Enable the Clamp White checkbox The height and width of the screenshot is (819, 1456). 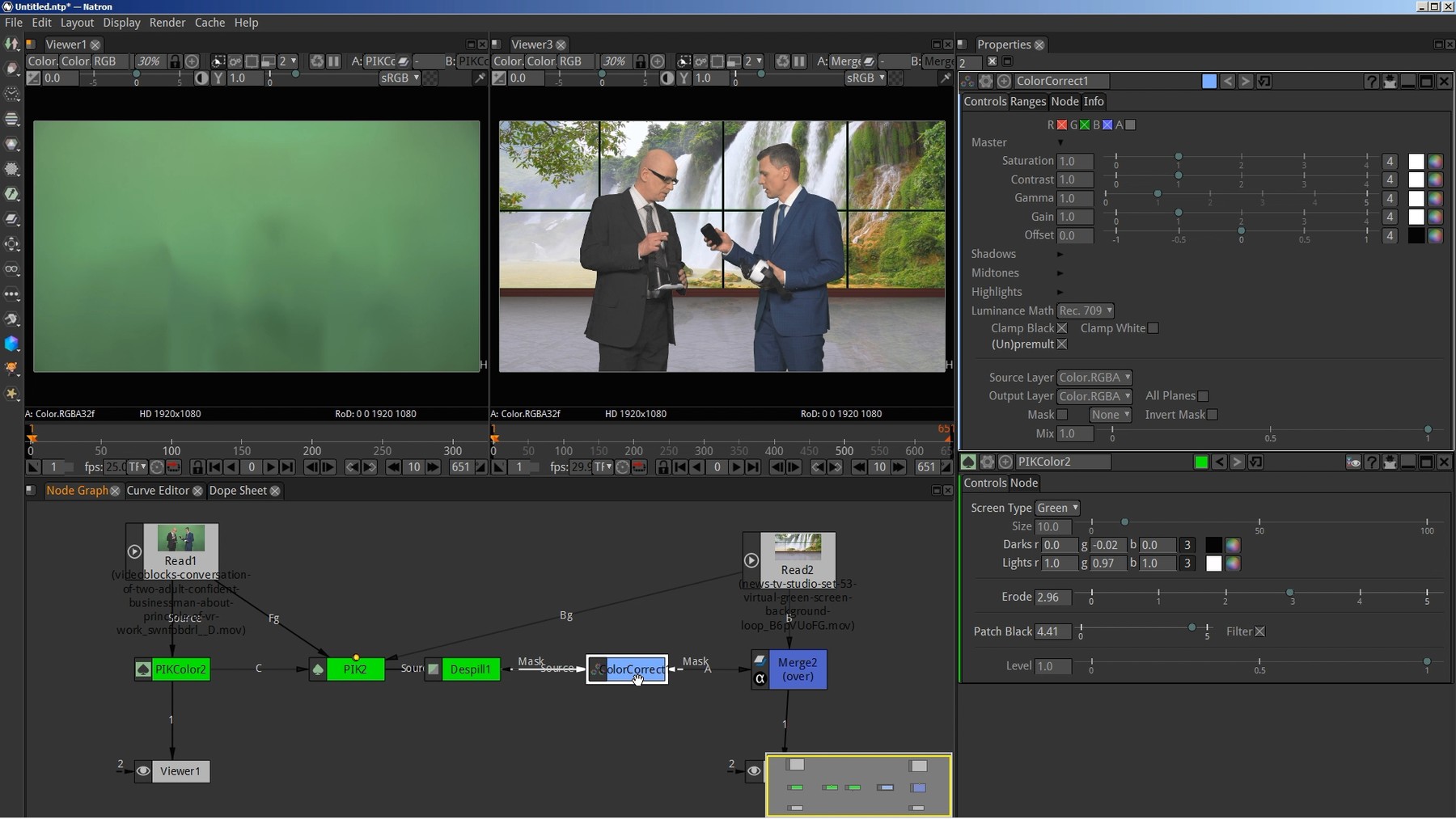pos(1153,328)
